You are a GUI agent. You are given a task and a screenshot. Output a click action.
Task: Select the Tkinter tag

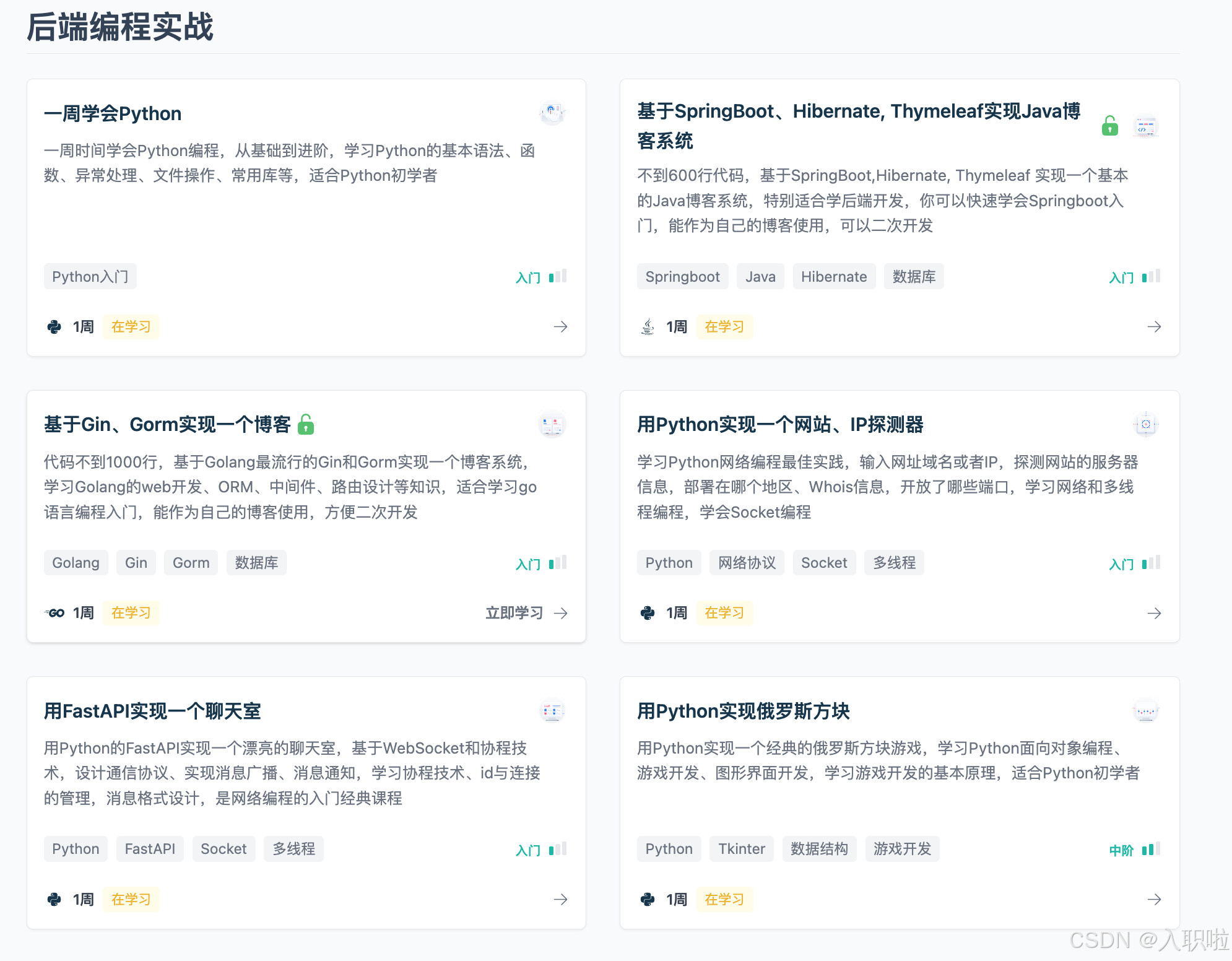tap(741, 848)
